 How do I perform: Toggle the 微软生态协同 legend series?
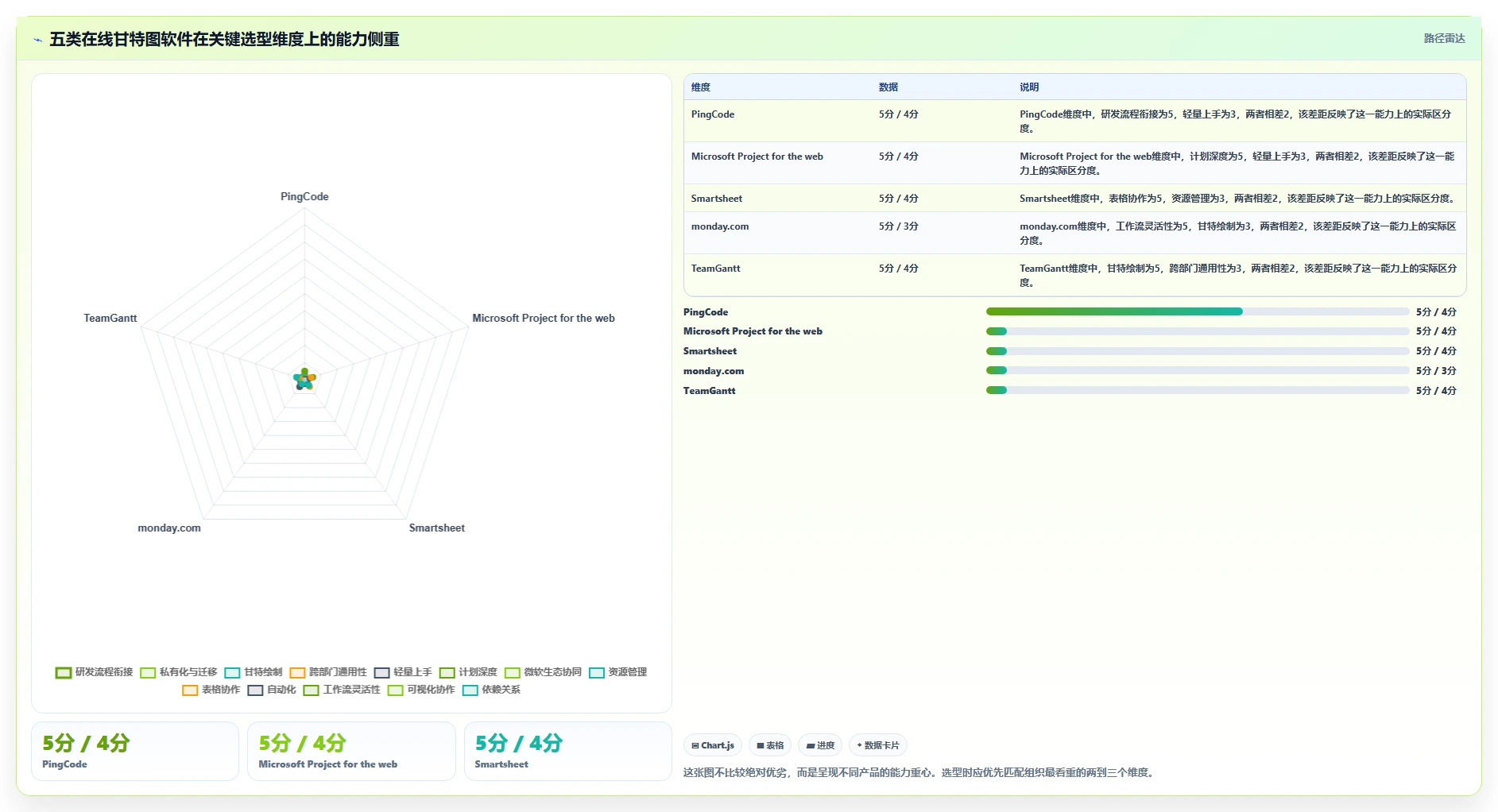pyautogui.click(x=543, y=672)
